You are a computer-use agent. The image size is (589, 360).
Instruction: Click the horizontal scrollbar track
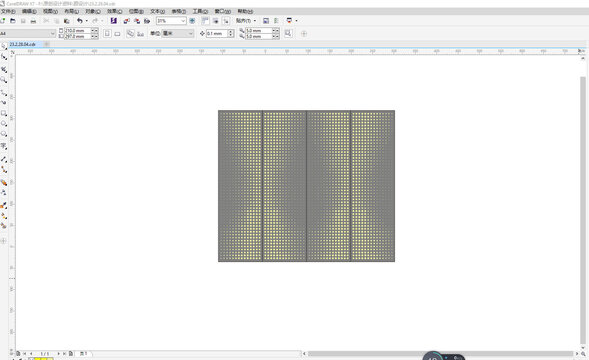(440, 354)
